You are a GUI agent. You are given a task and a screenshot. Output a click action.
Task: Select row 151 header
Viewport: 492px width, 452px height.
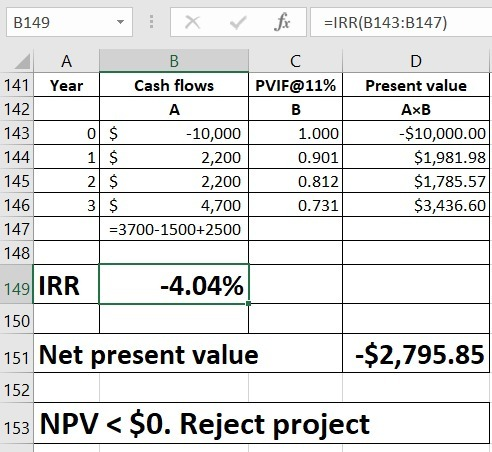[x=17, y=353]
